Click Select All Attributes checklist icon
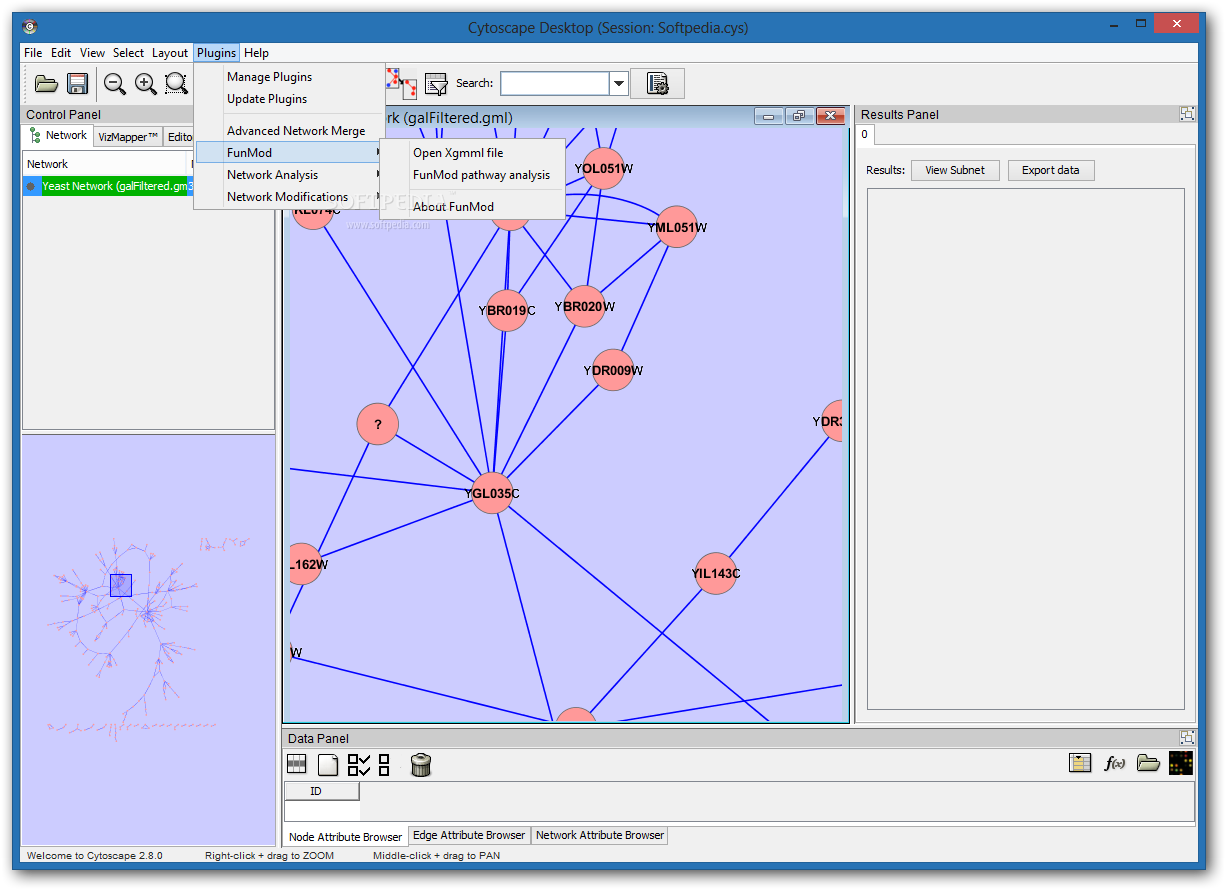This screenshot has width=1226, height=890. coord(359,765)
